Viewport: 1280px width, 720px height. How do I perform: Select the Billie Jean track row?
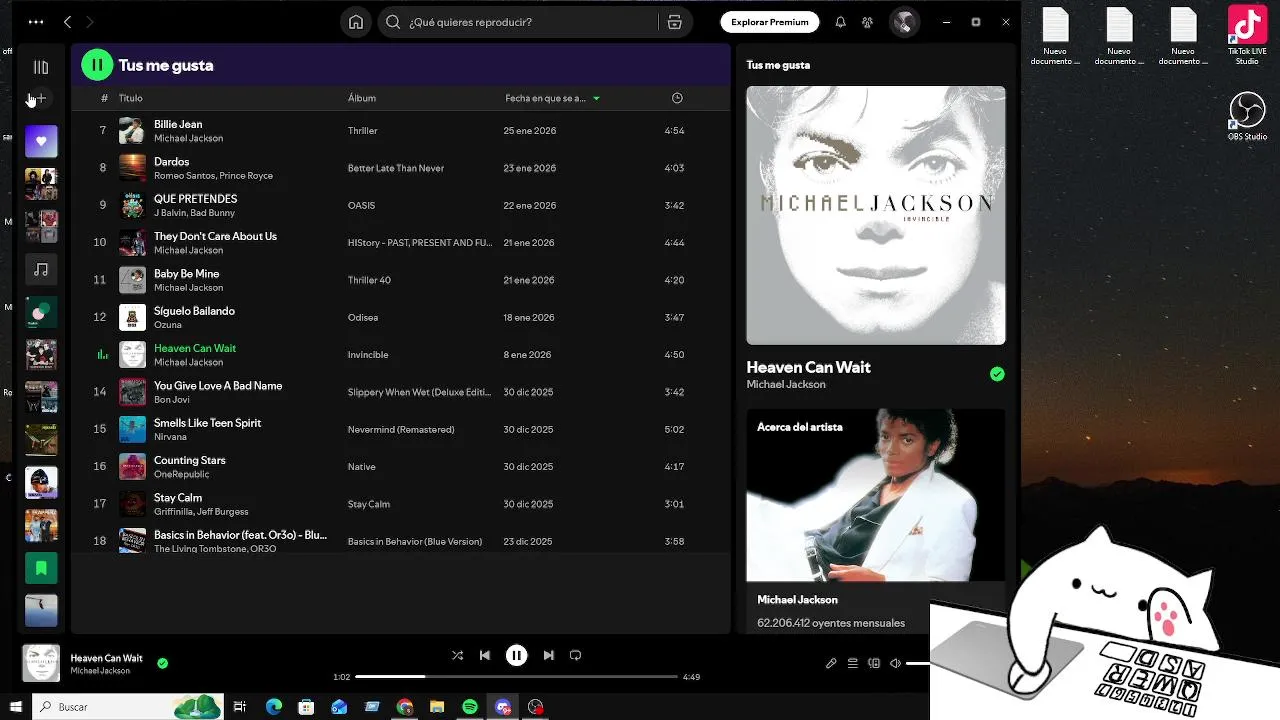(x=400, y=131)
